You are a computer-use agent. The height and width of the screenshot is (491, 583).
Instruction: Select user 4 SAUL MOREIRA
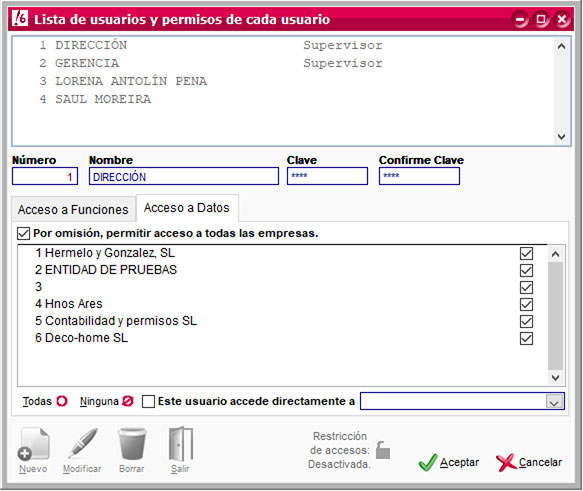tap(283, 99)
